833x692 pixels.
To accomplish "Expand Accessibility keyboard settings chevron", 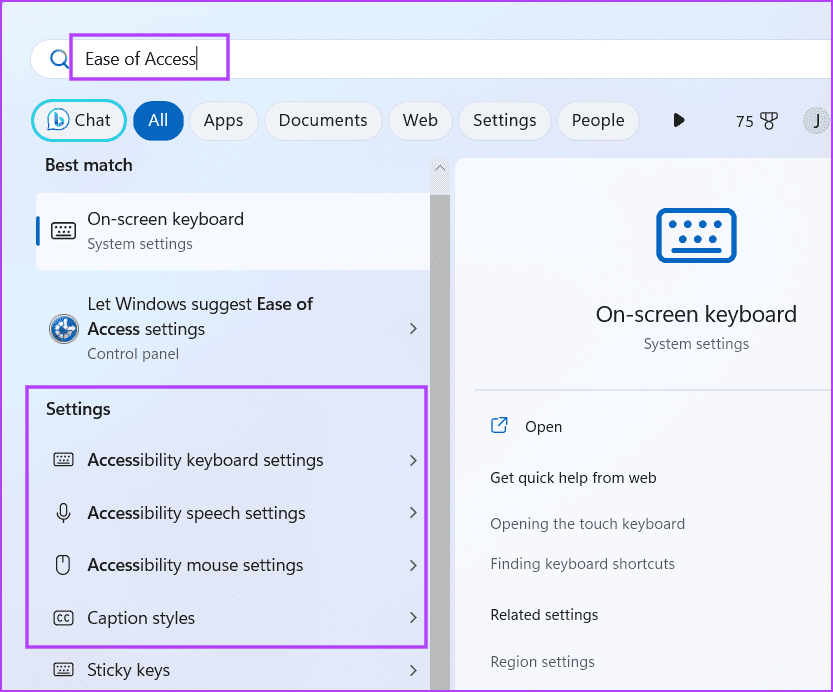I will (413, 460).
